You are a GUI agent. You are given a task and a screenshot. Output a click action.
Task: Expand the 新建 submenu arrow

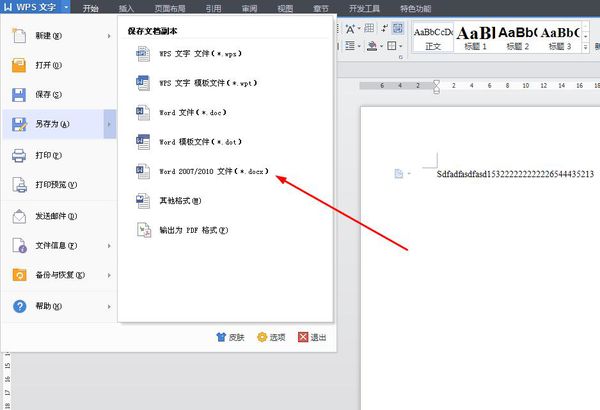click(109, 36)
